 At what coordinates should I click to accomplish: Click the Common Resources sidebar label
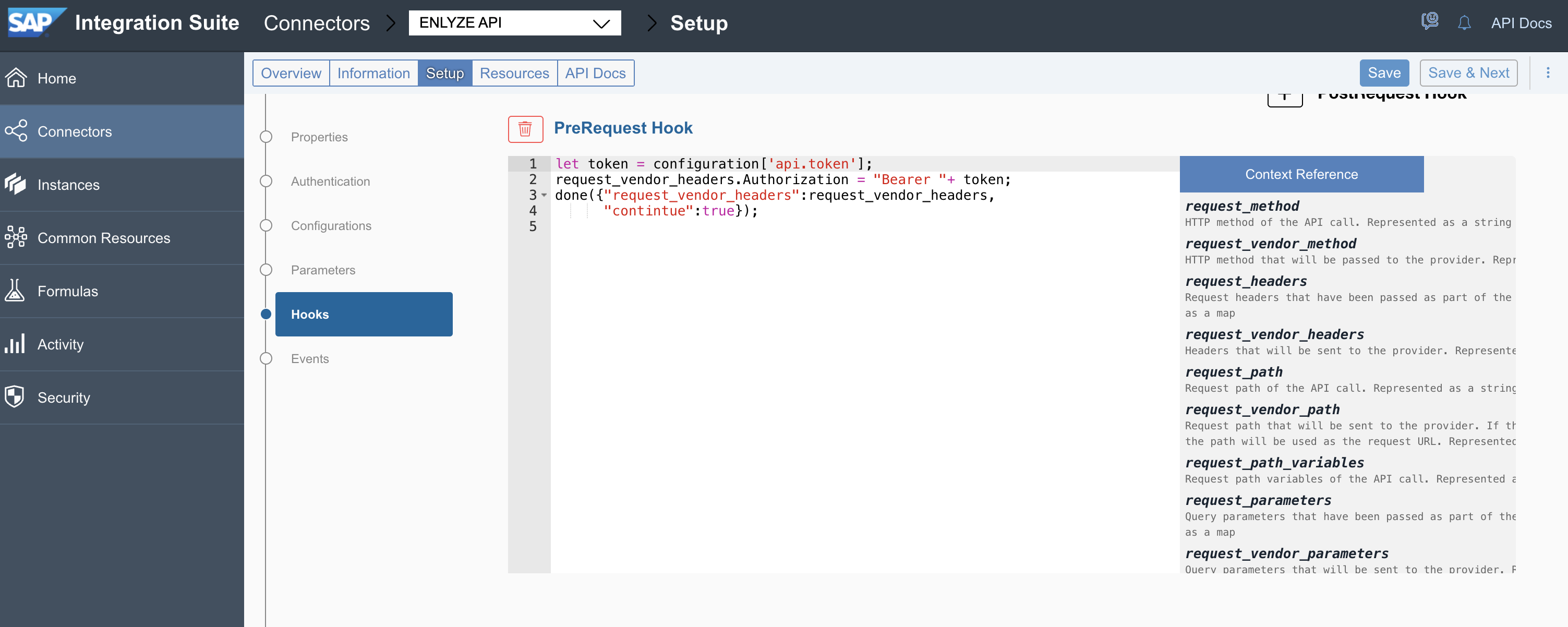pyautogui.click(x=104, y=238)
